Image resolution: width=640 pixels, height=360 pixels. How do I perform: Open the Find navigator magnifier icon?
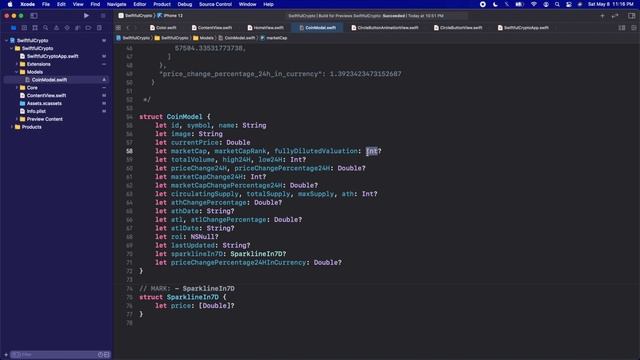click(x=45, y=28)
